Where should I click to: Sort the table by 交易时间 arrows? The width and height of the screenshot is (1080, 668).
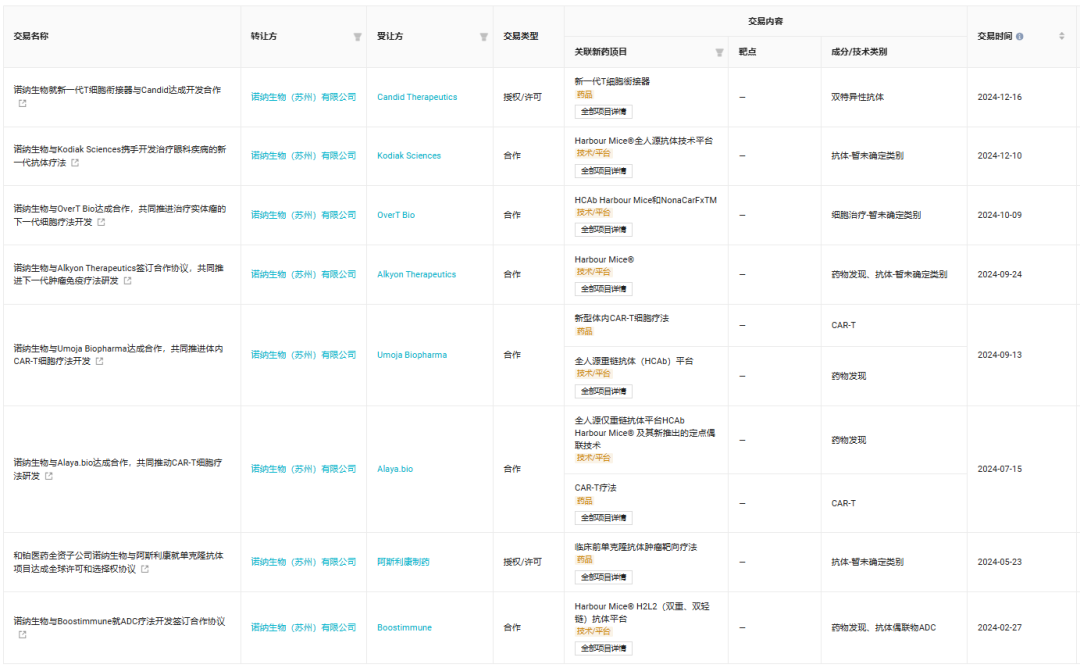click(1061, 36)
